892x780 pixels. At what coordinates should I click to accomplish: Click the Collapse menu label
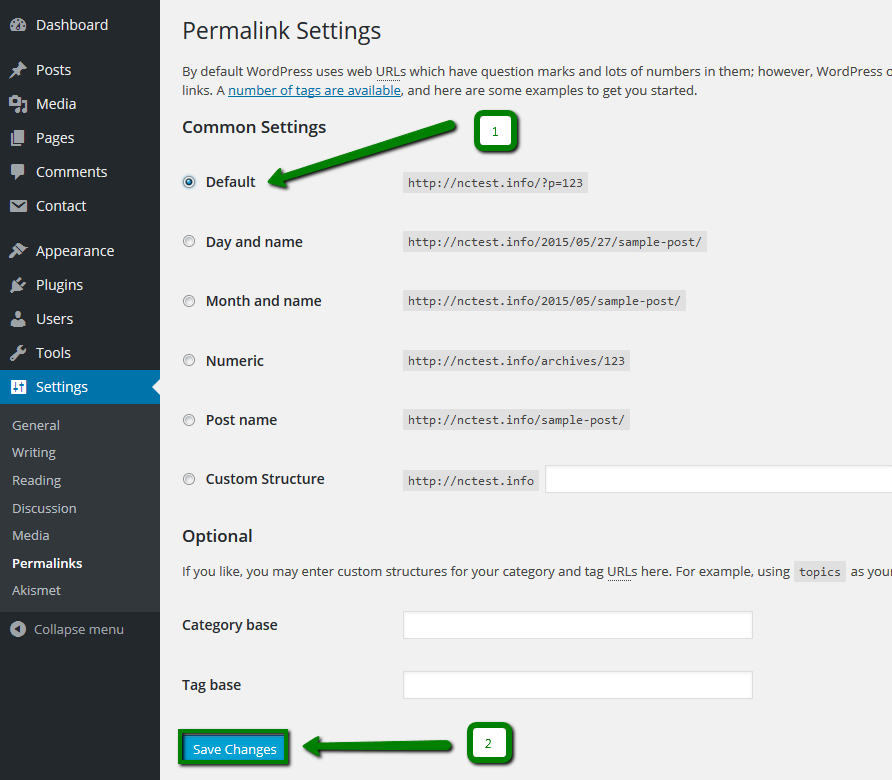(79, 629)
